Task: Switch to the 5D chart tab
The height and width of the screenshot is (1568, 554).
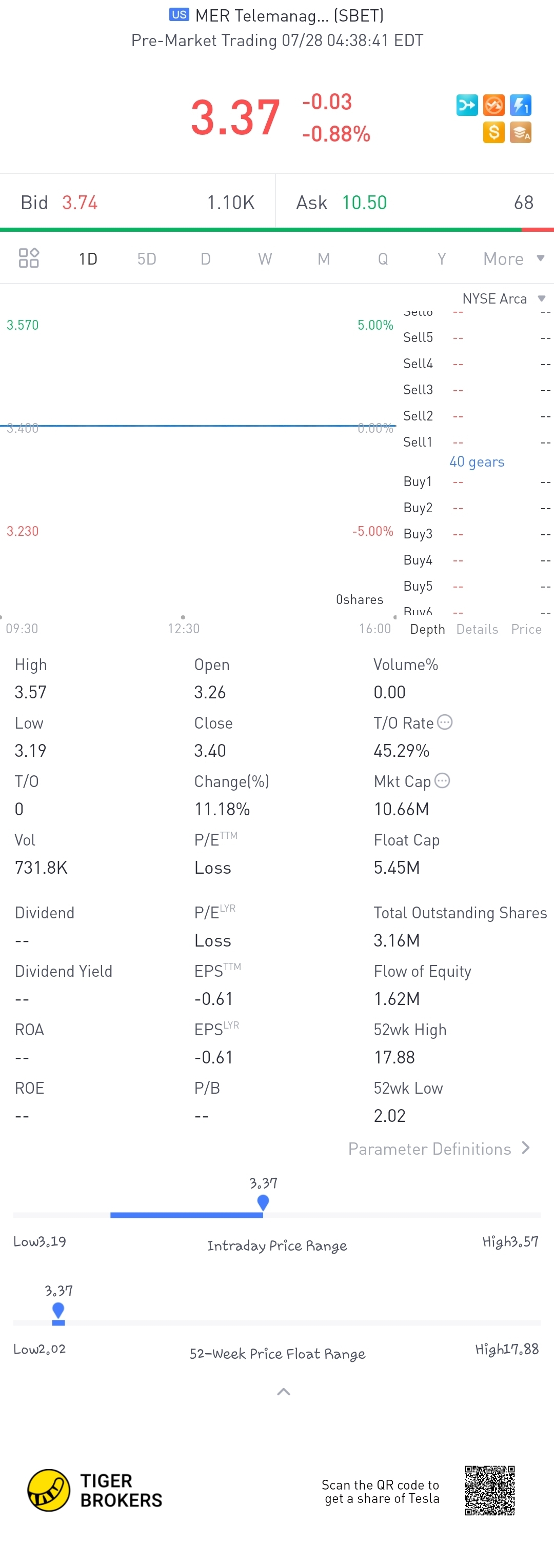Action: point(147,259)
